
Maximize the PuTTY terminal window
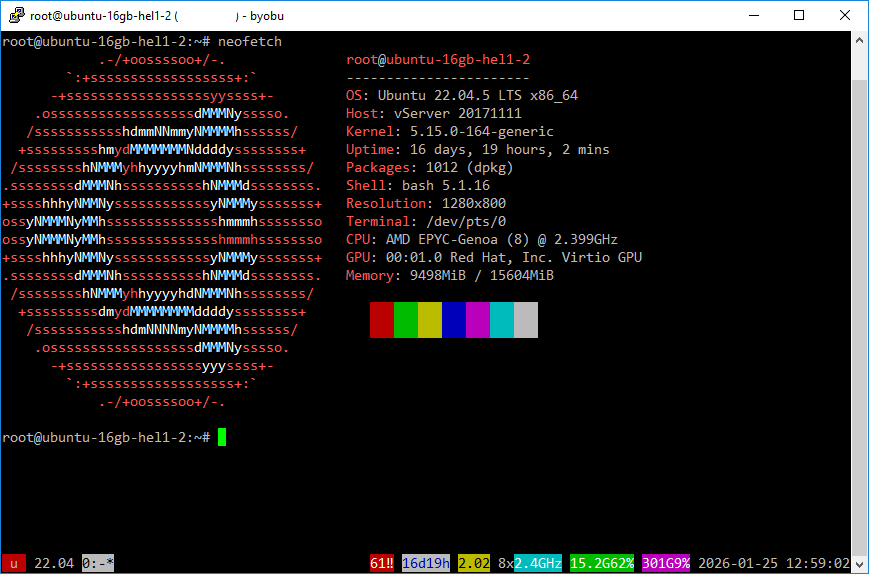[x=798, y=16]
